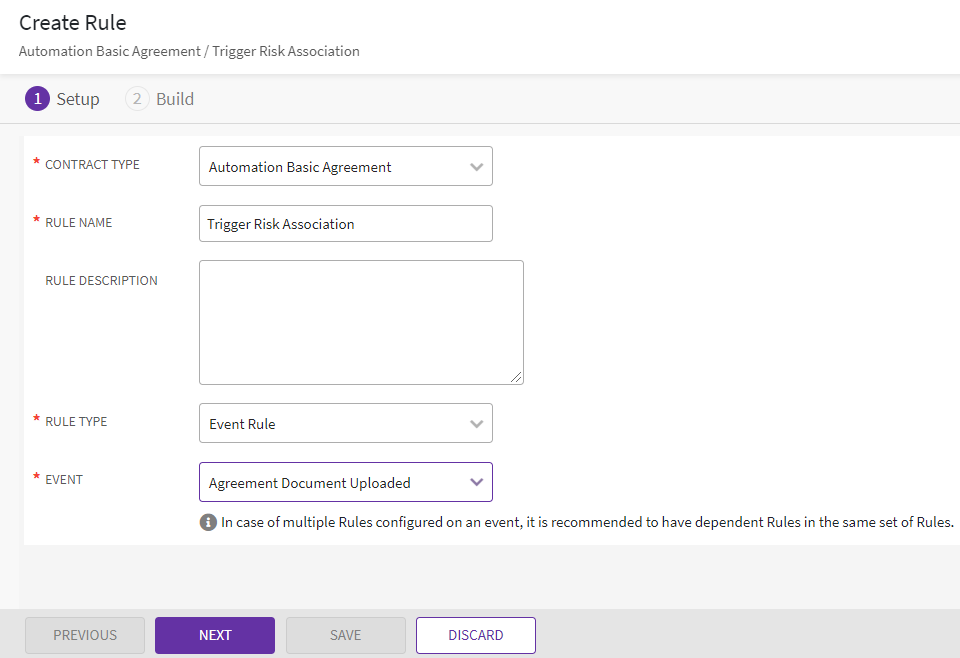Click inside the Rule Description text area
This screenshot has width=960, height=658.
360,322
